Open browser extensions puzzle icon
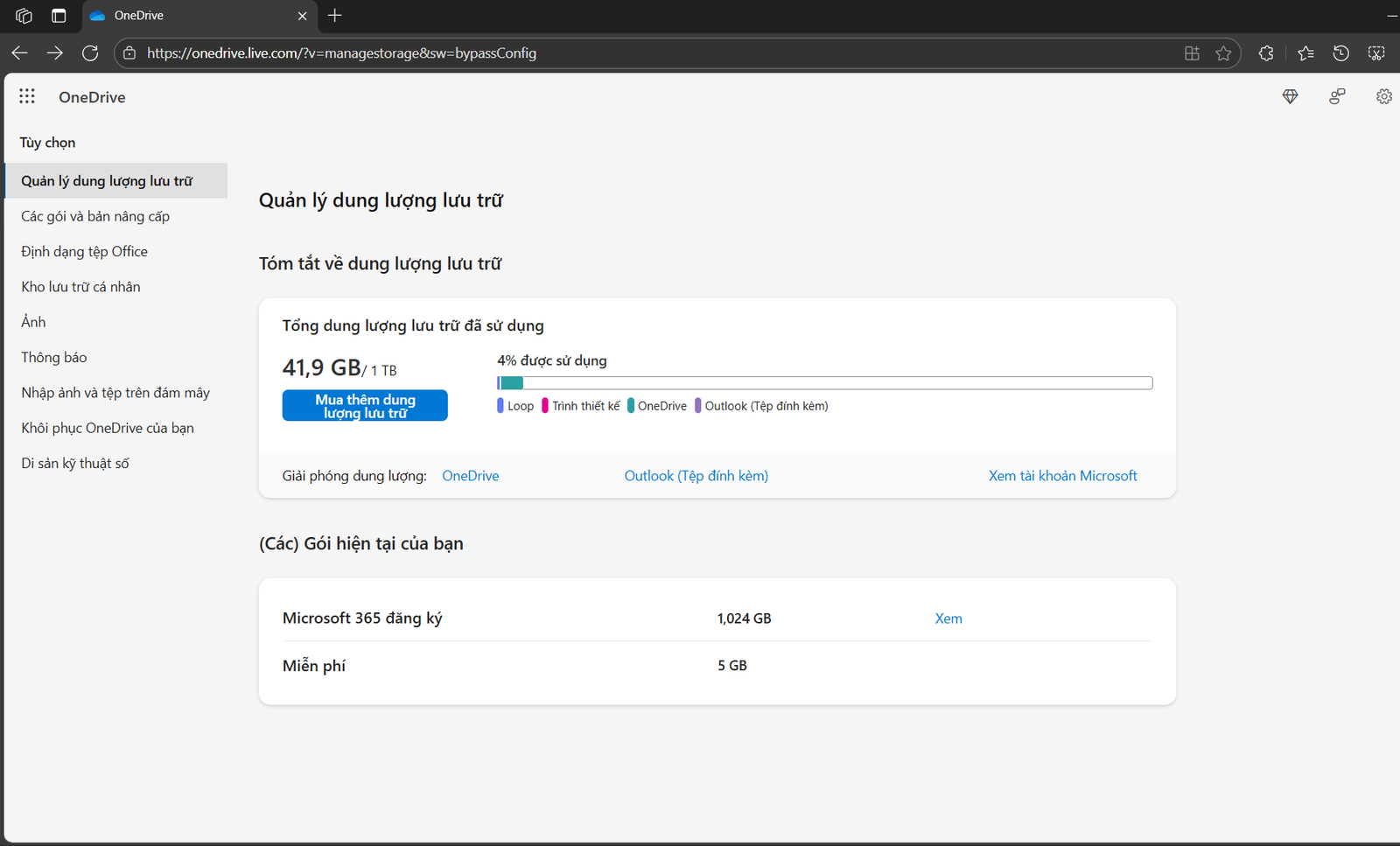The width and height of the screenshot is (1400, 846). [x=1266, y=53]
